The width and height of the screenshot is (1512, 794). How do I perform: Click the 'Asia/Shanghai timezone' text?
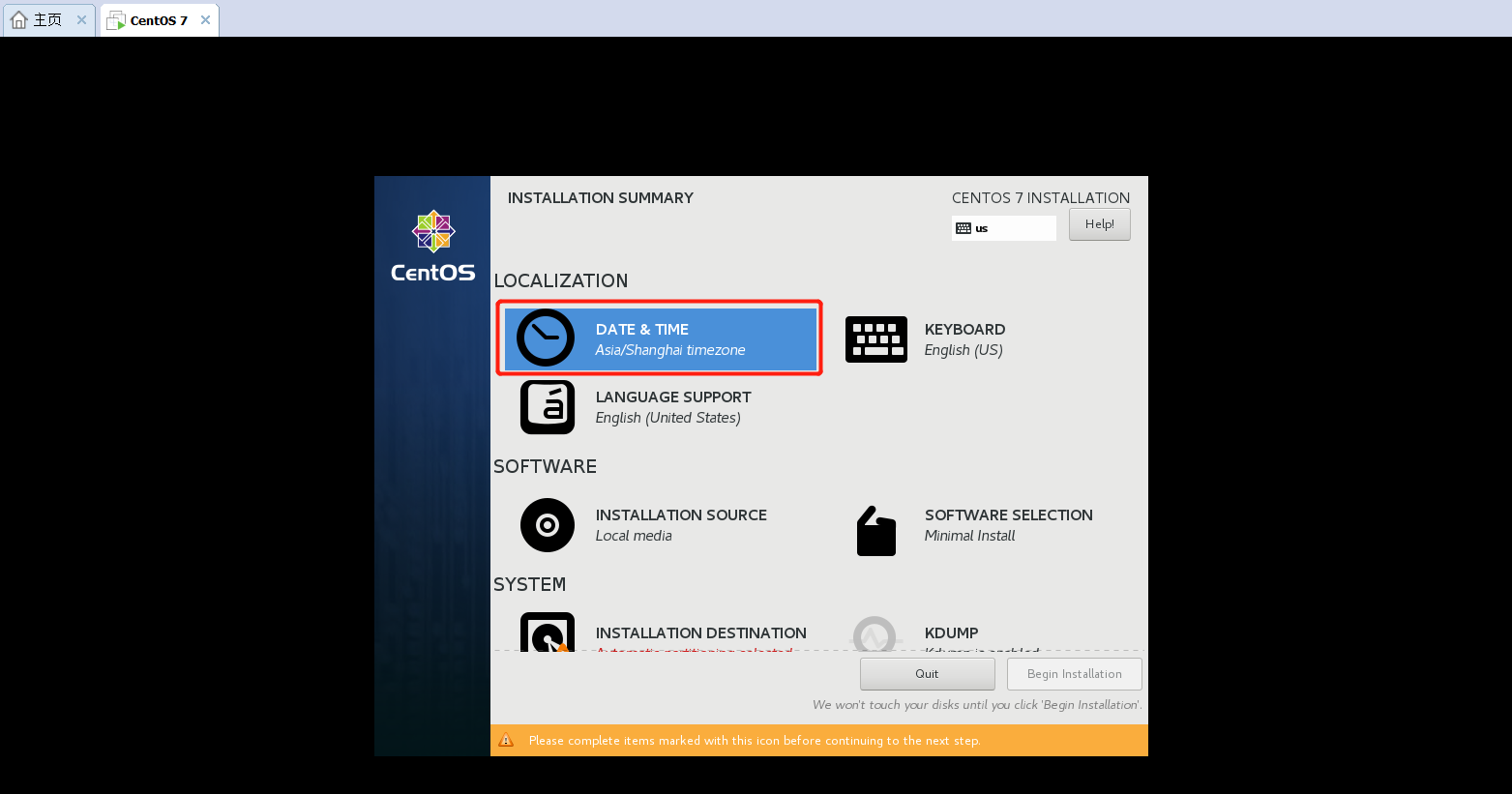point(670,350)
